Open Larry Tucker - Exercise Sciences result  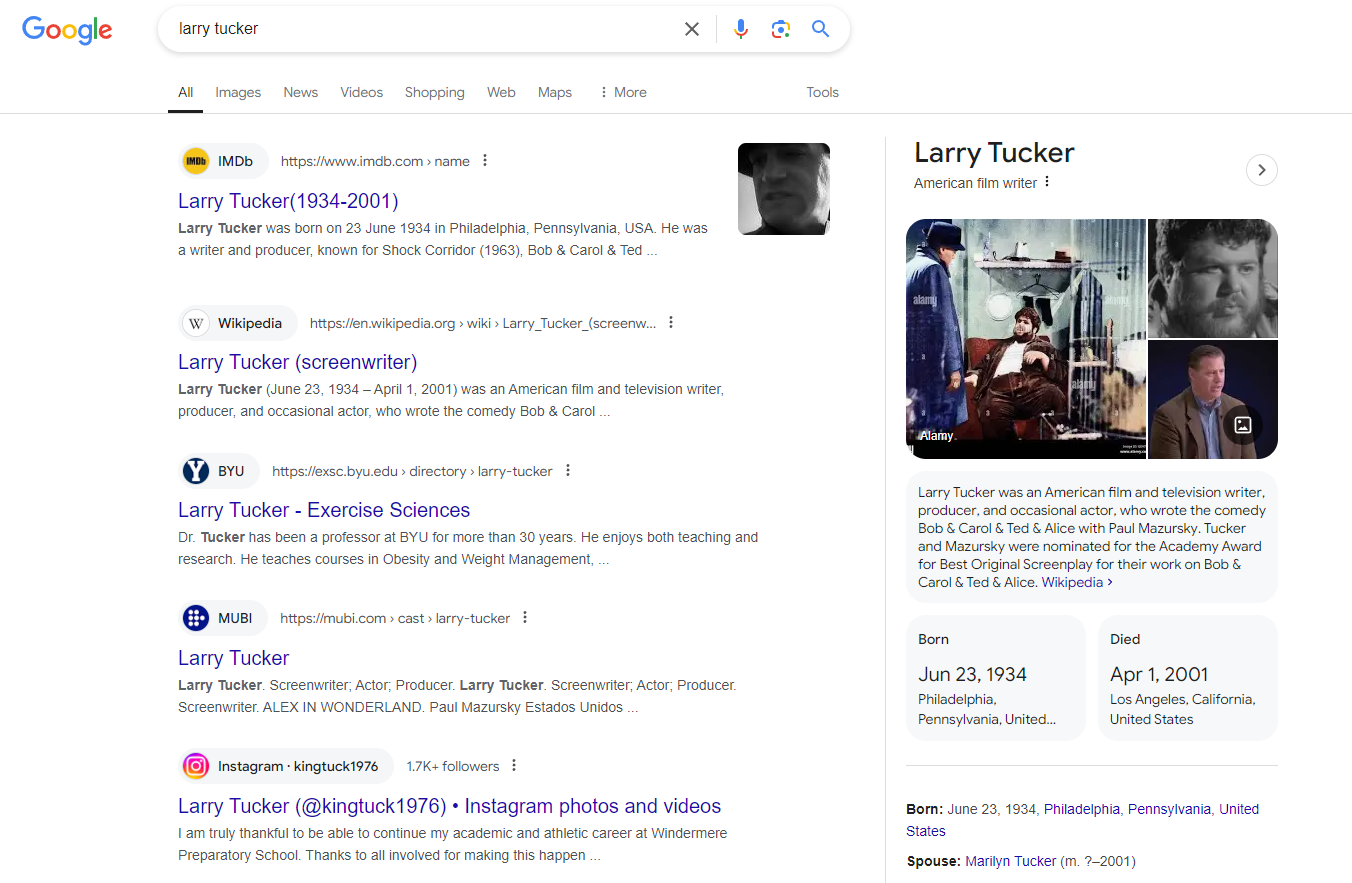click(323, 510)
